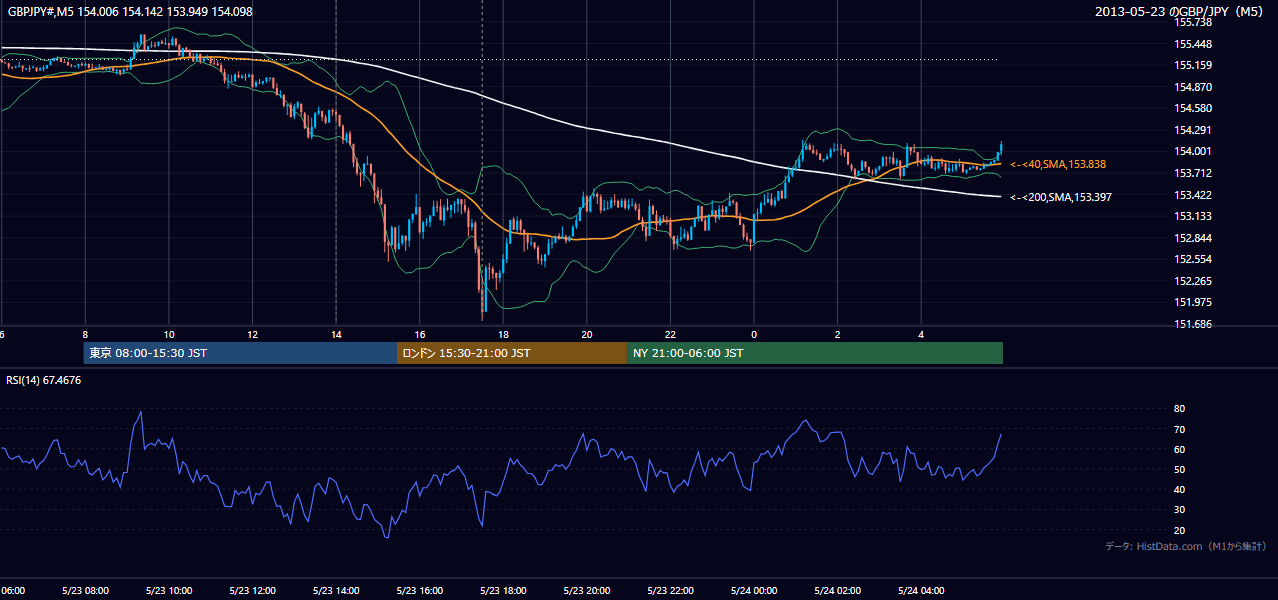Click the '5/23 08:00' bottom time label
Viewport: 1278px width, 600px height.
pos(85,590)
